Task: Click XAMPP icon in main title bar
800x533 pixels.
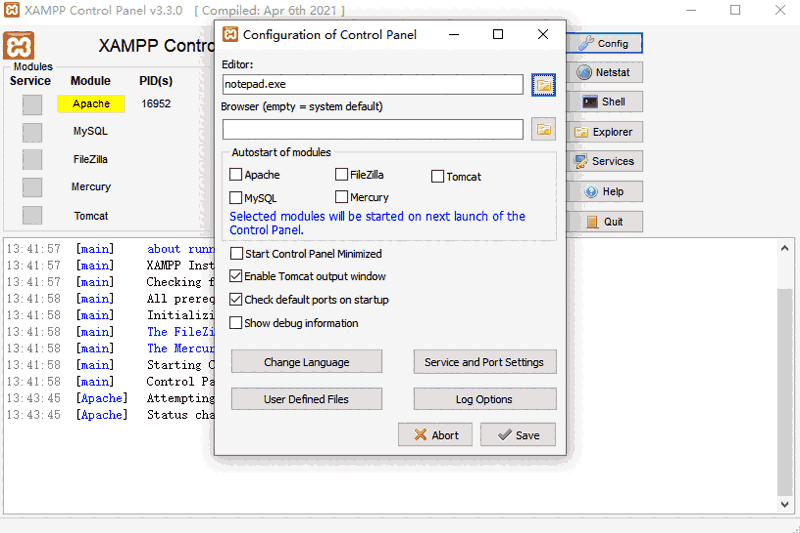Action: [12, 10]
